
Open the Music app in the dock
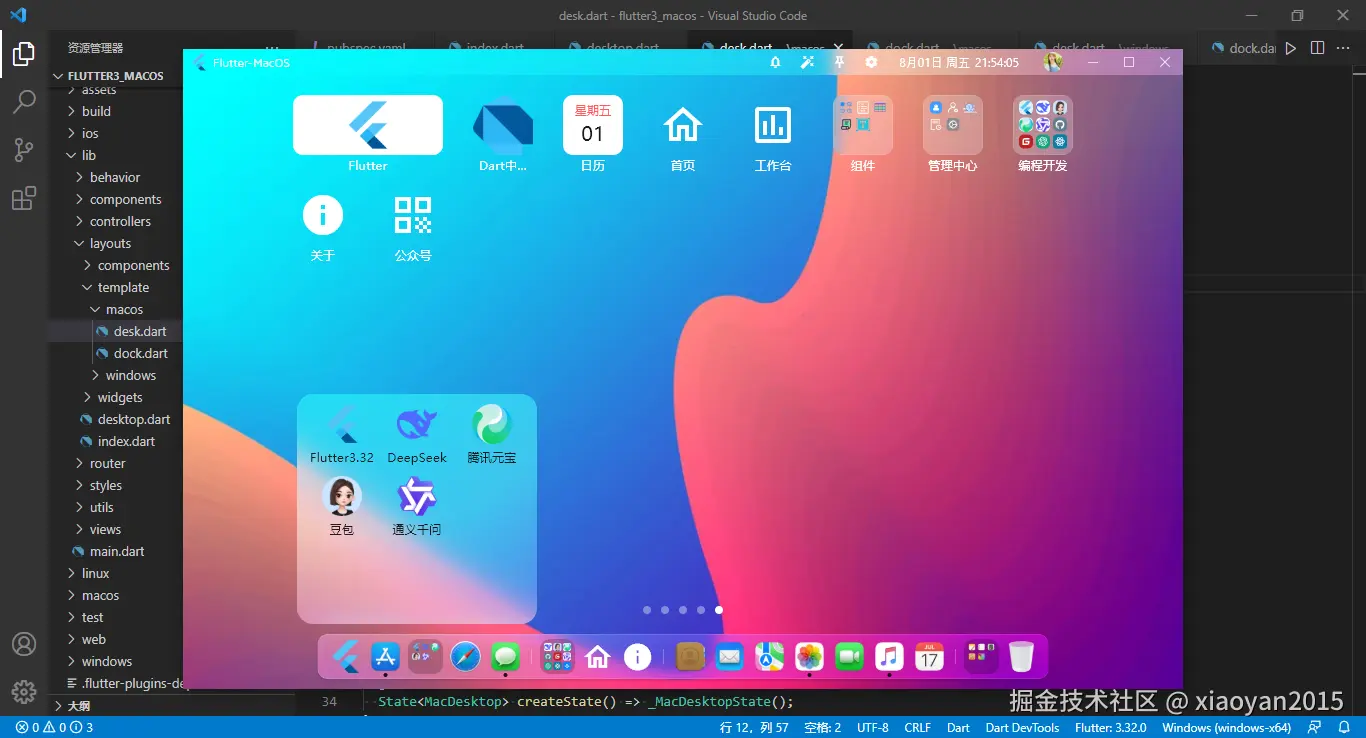889,657
